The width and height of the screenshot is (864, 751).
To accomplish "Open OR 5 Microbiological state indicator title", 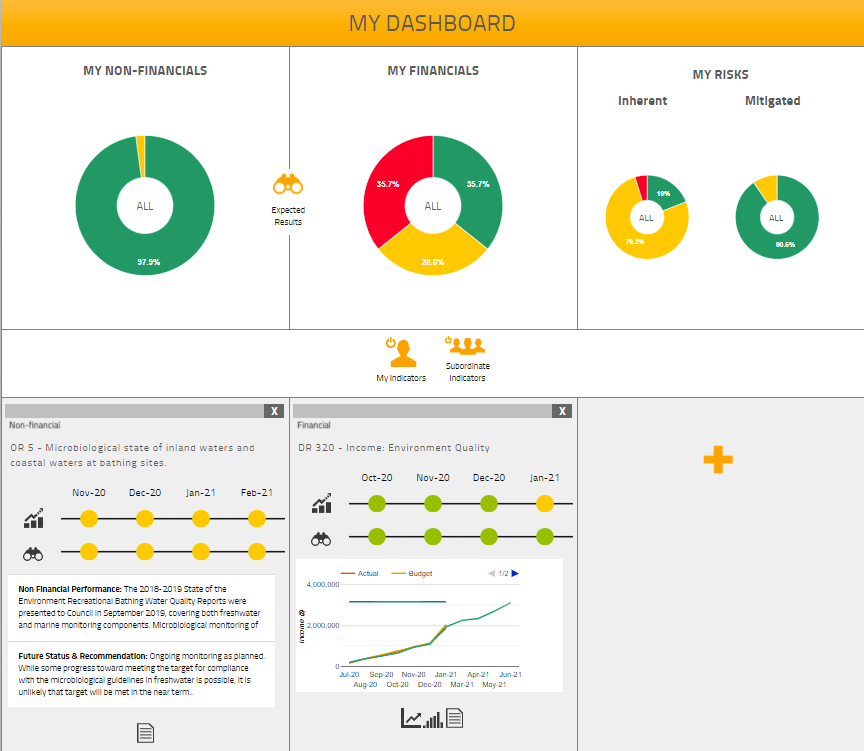I will pyautogui.click(x=132, y=455).
